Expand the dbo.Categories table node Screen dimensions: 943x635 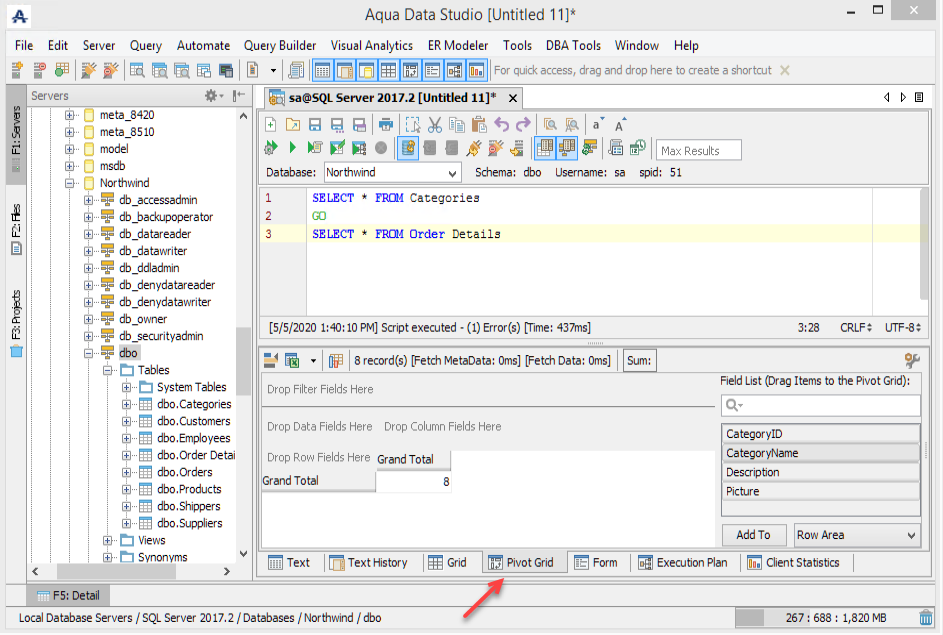point(128,404)
